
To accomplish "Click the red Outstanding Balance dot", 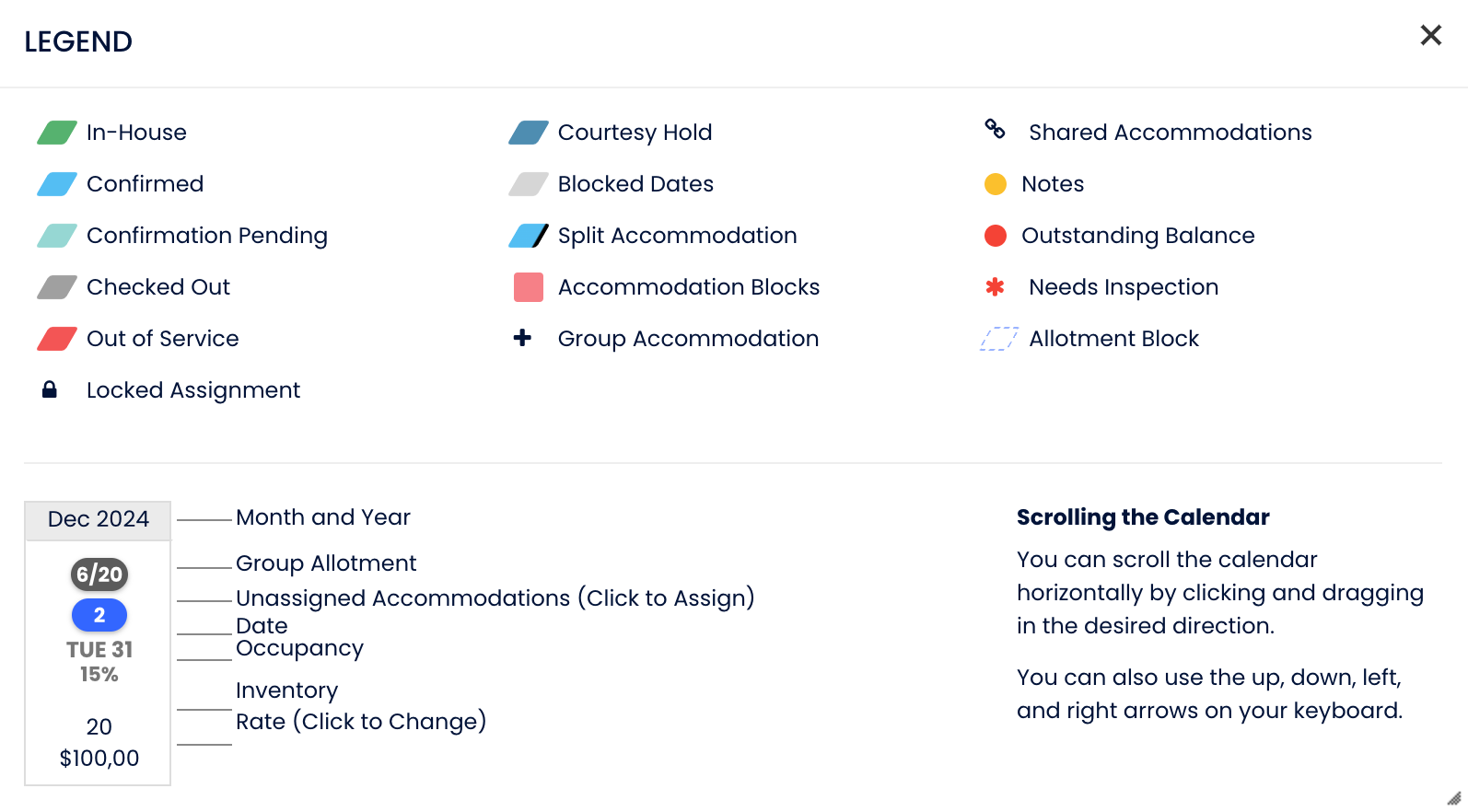I will pyautogui.click(x=996, y=236).
